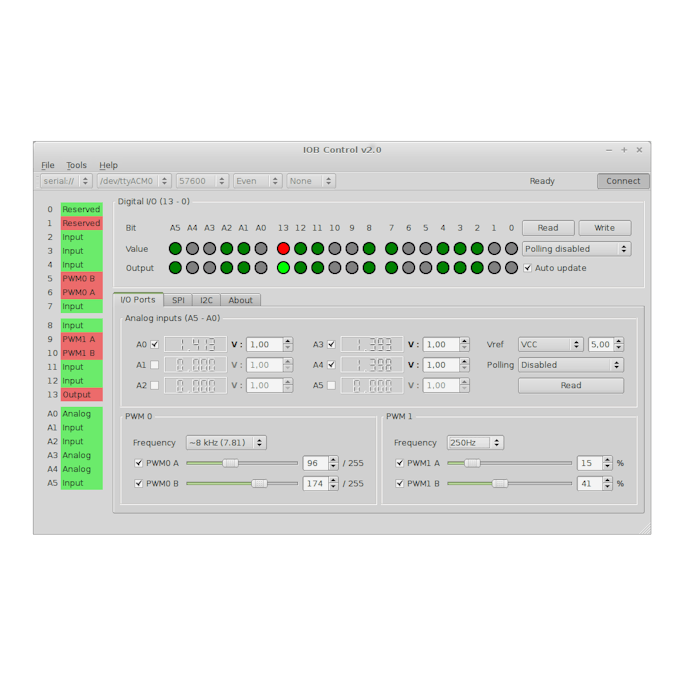
Task: Click the PWM0 A slider
Action: pos(242,463)
